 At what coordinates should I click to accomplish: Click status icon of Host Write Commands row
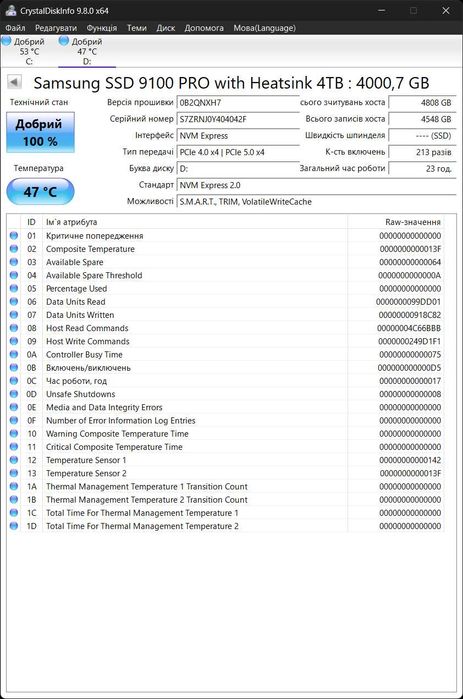[x=14, y=341]
